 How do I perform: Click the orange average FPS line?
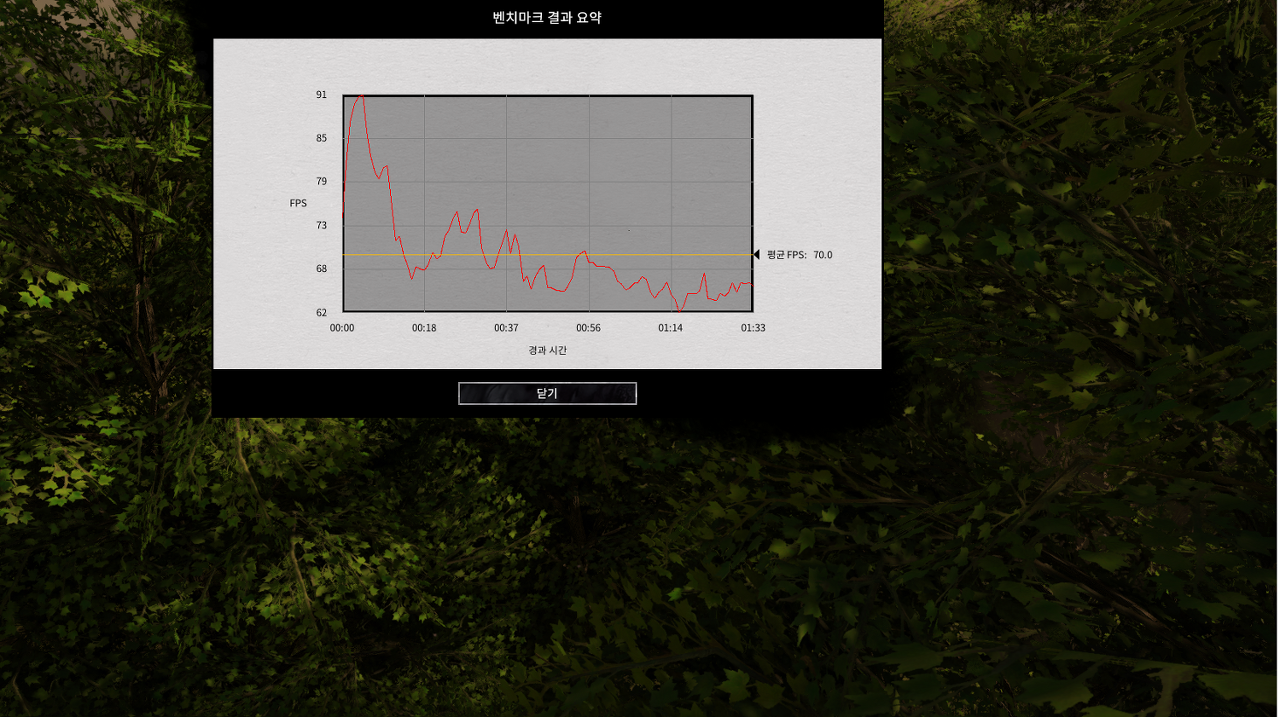point(547,255)
